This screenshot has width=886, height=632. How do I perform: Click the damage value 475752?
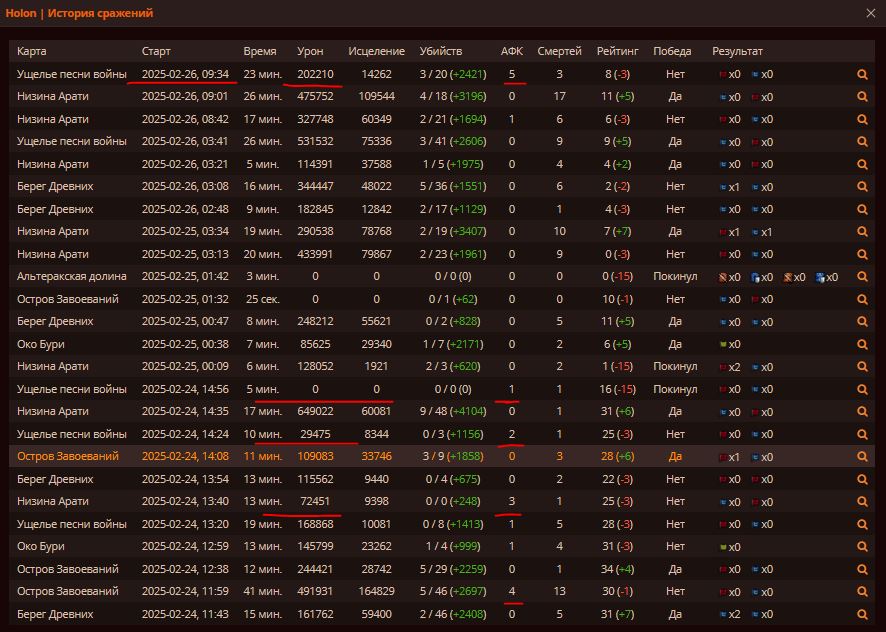pyautogui.click(x=315, y=97)
